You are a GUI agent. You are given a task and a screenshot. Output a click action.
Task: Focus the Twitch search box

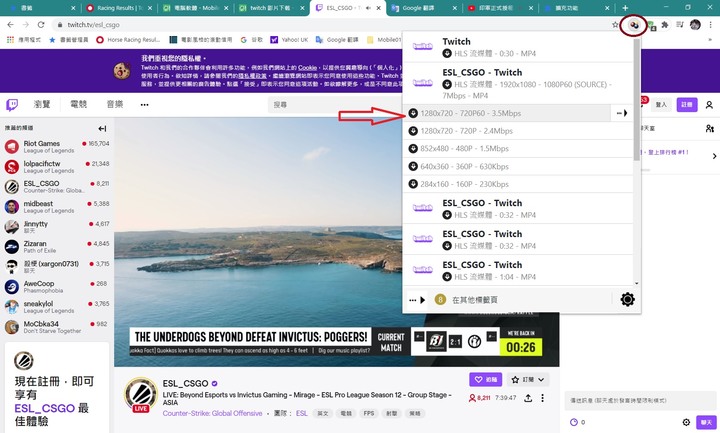(335, 105)
